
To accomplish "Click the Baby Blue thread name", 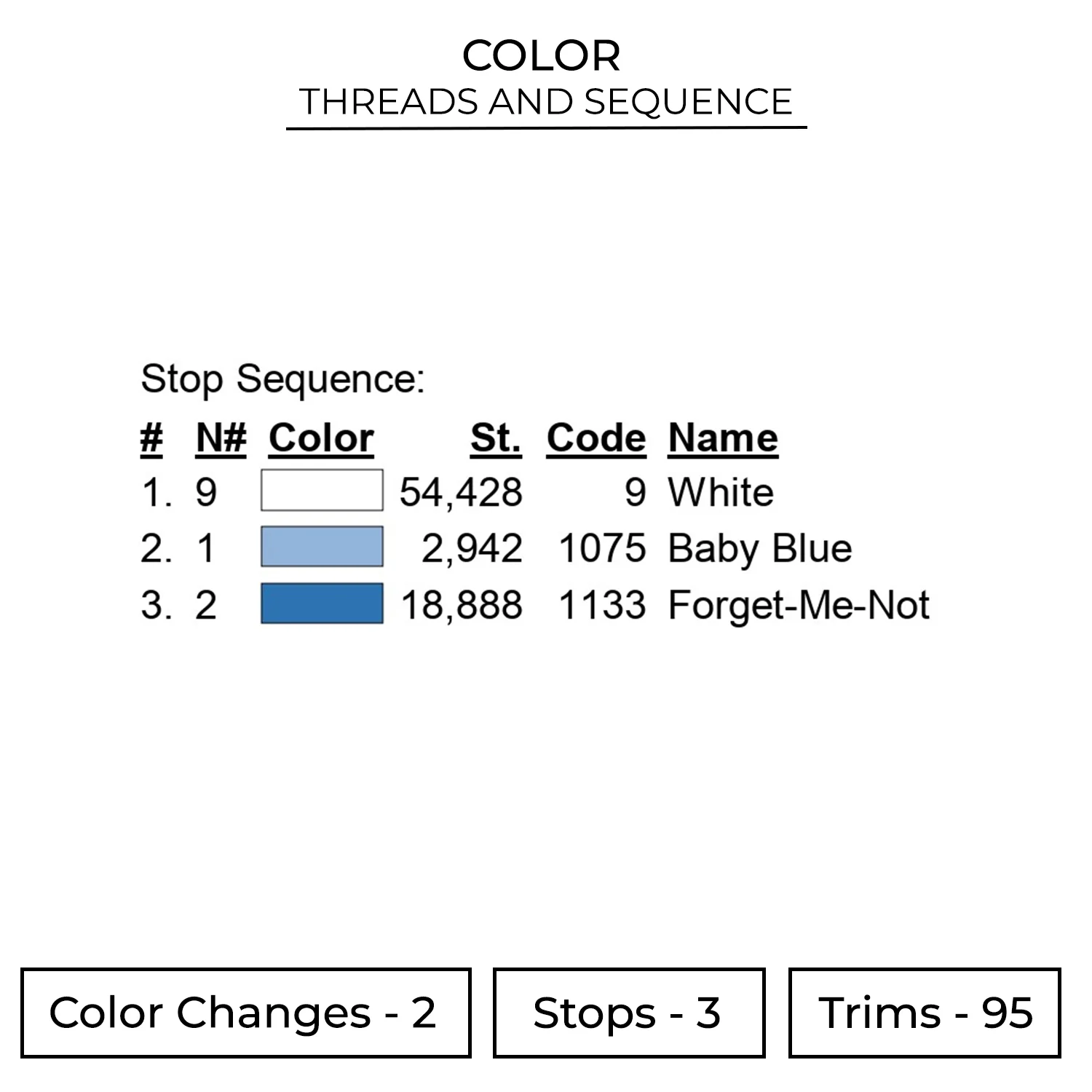I will click(760, 548).
